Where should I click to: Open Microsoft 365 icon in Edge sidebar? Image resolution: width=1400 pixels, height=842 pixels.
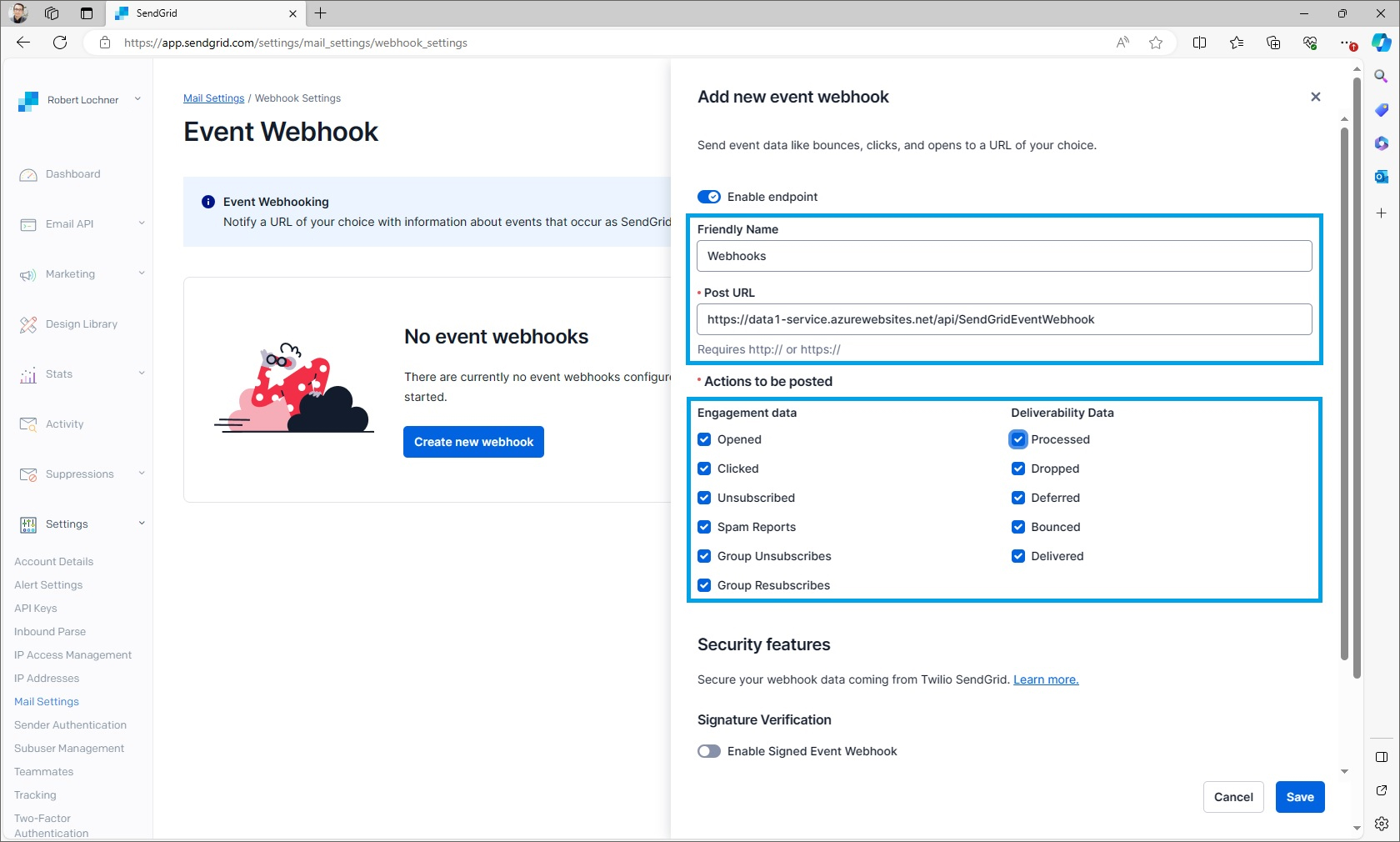pos(1381,143)
